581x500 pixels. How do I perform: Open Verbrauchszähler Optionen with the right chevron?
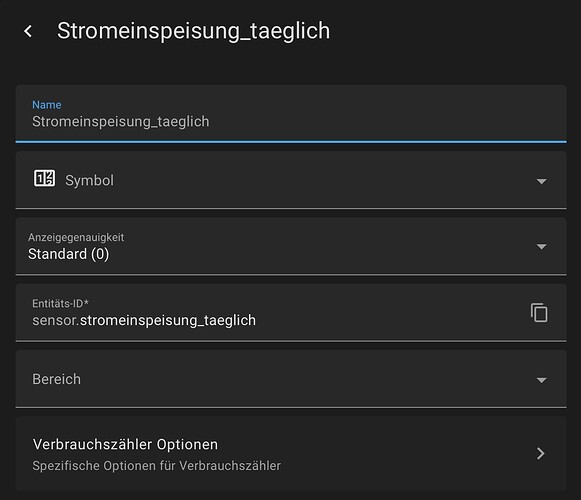[x=541, y=453]
